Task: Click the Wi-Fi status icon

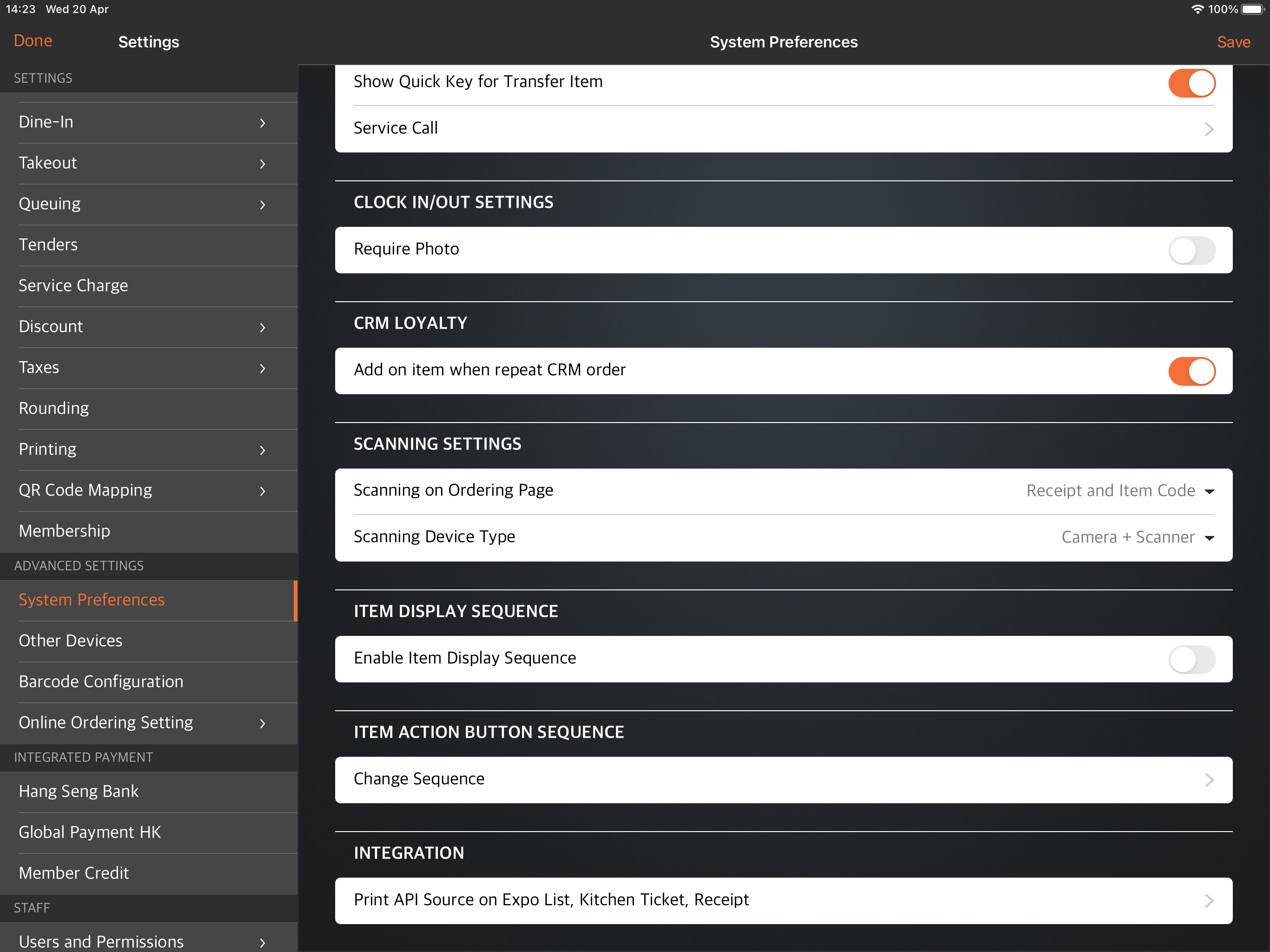Action: [x=1197, y=9]
